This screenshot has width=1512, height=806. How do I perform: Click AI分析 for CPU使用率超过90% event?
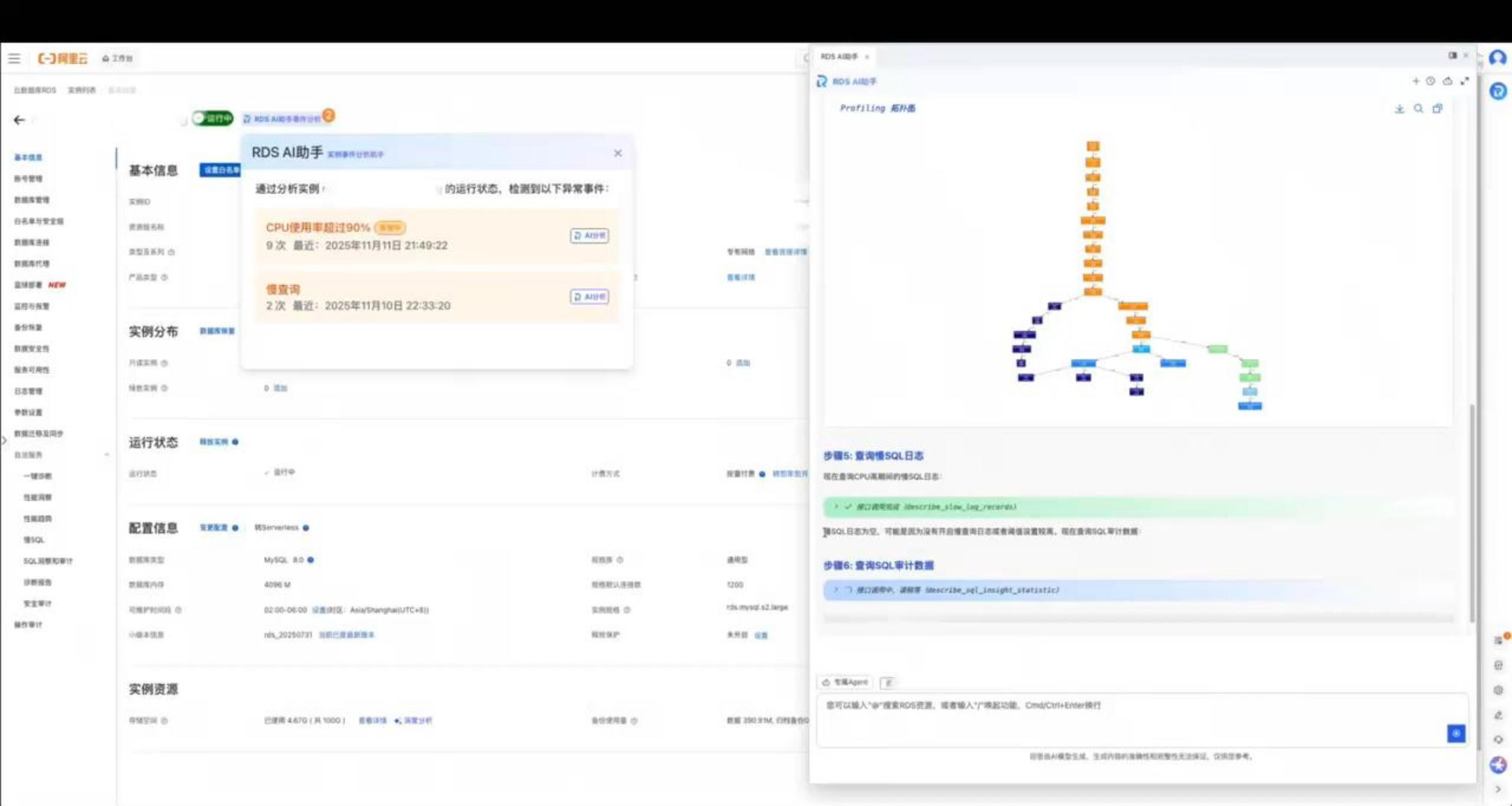tap(589, 236)
